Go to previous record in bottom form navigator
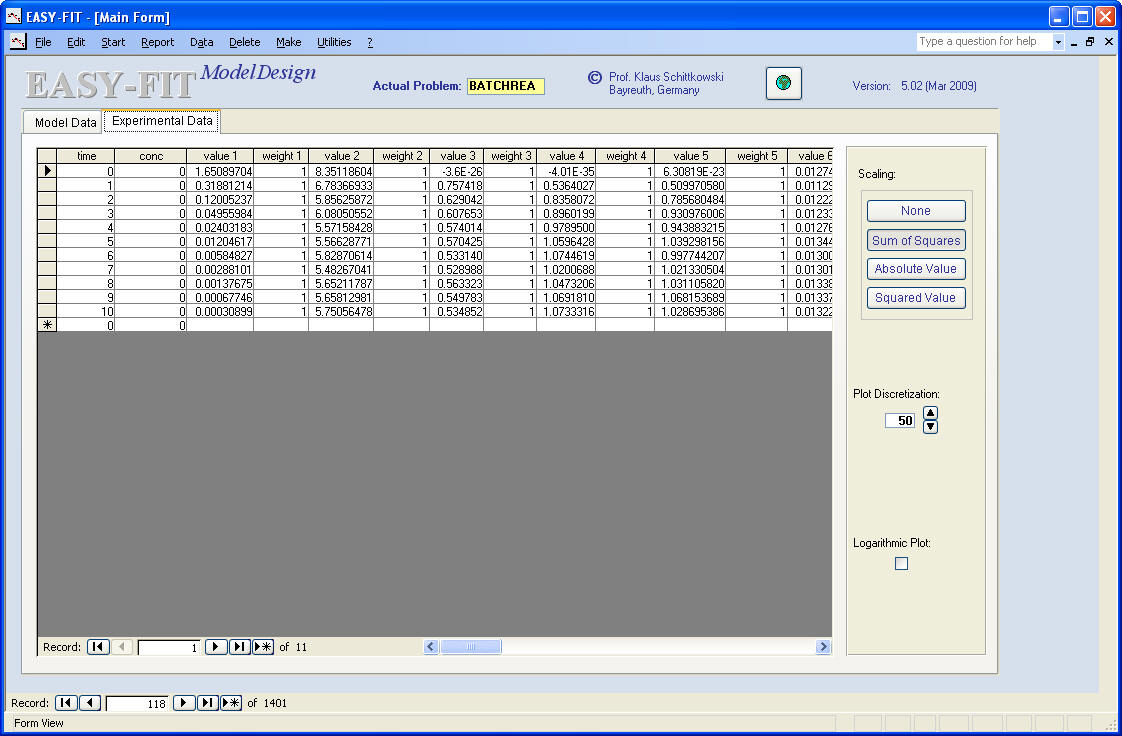This screenshot has width=1122, height=736. 90,703
